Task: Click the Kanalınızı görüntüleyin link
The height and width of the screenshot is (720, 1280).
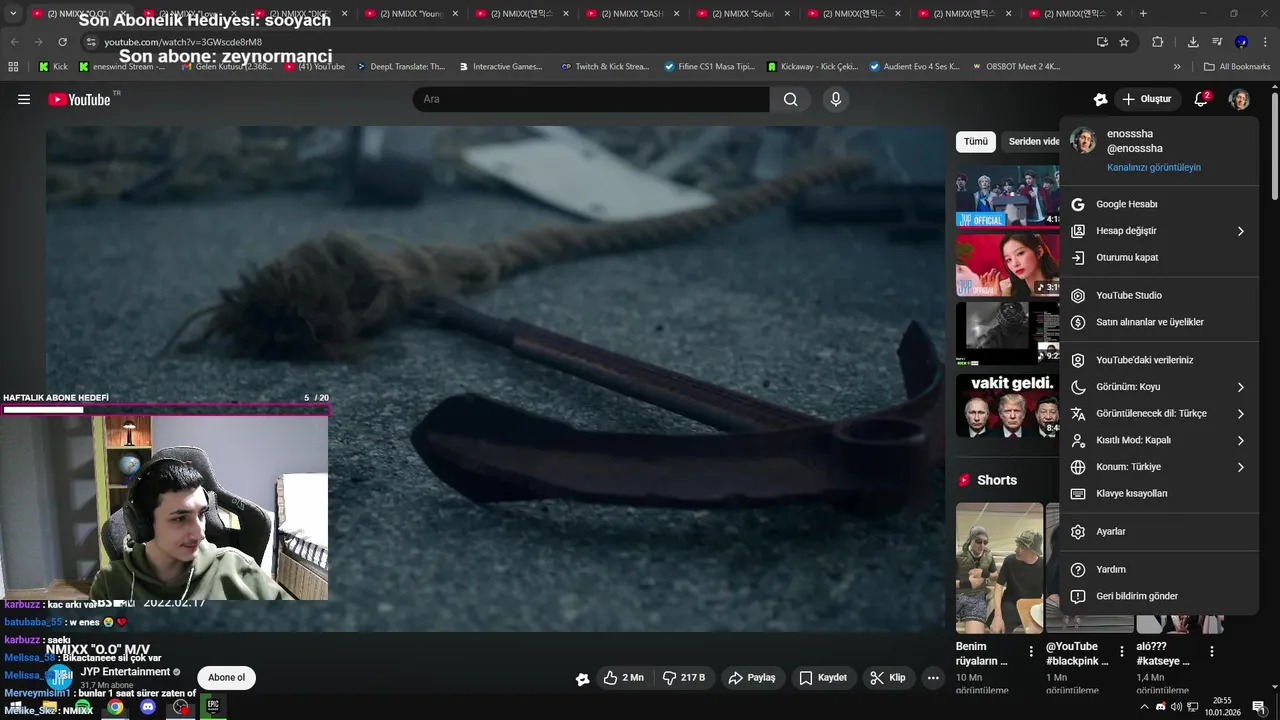Action: pos(1154,167)
